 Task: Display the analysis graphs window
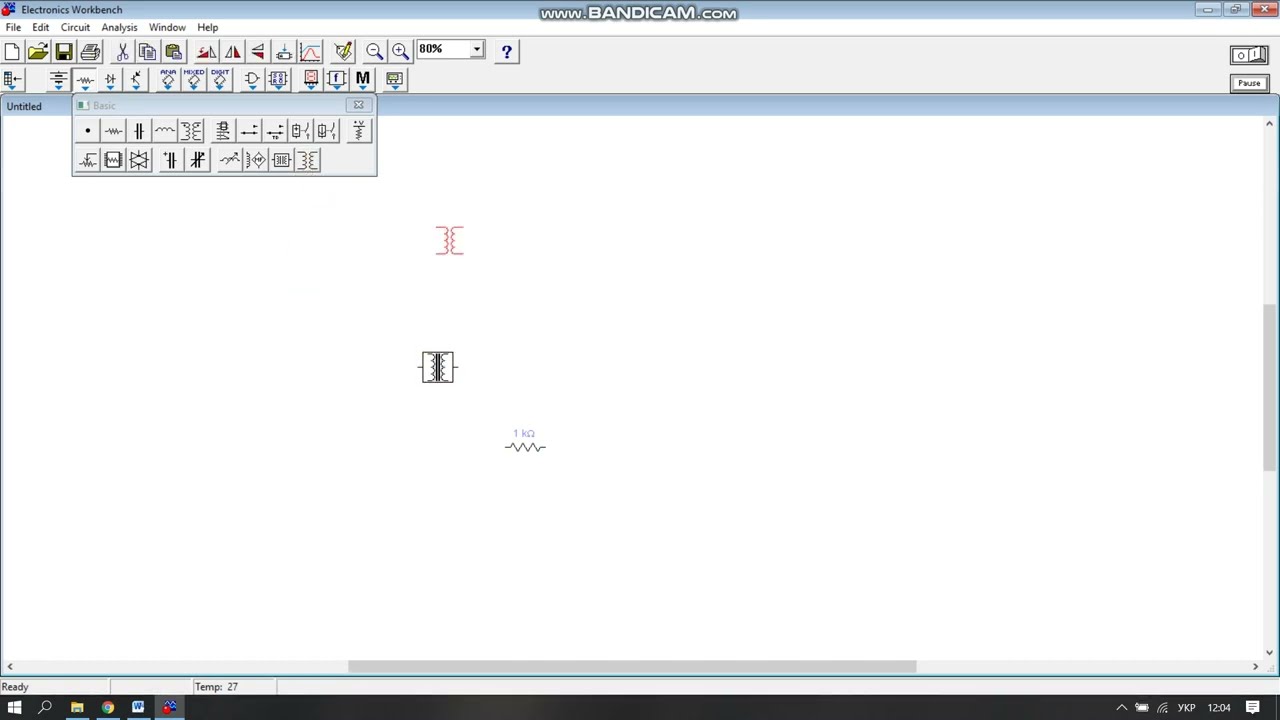(310, 51)
